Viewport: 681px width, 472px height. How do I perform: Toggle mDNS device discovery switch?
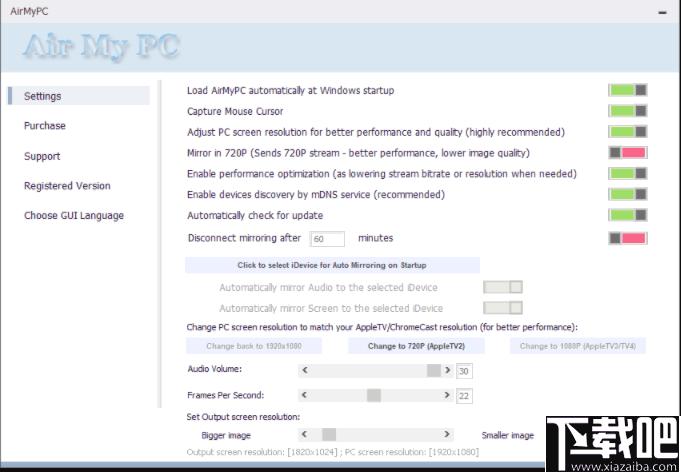click(x=628, y=195)
